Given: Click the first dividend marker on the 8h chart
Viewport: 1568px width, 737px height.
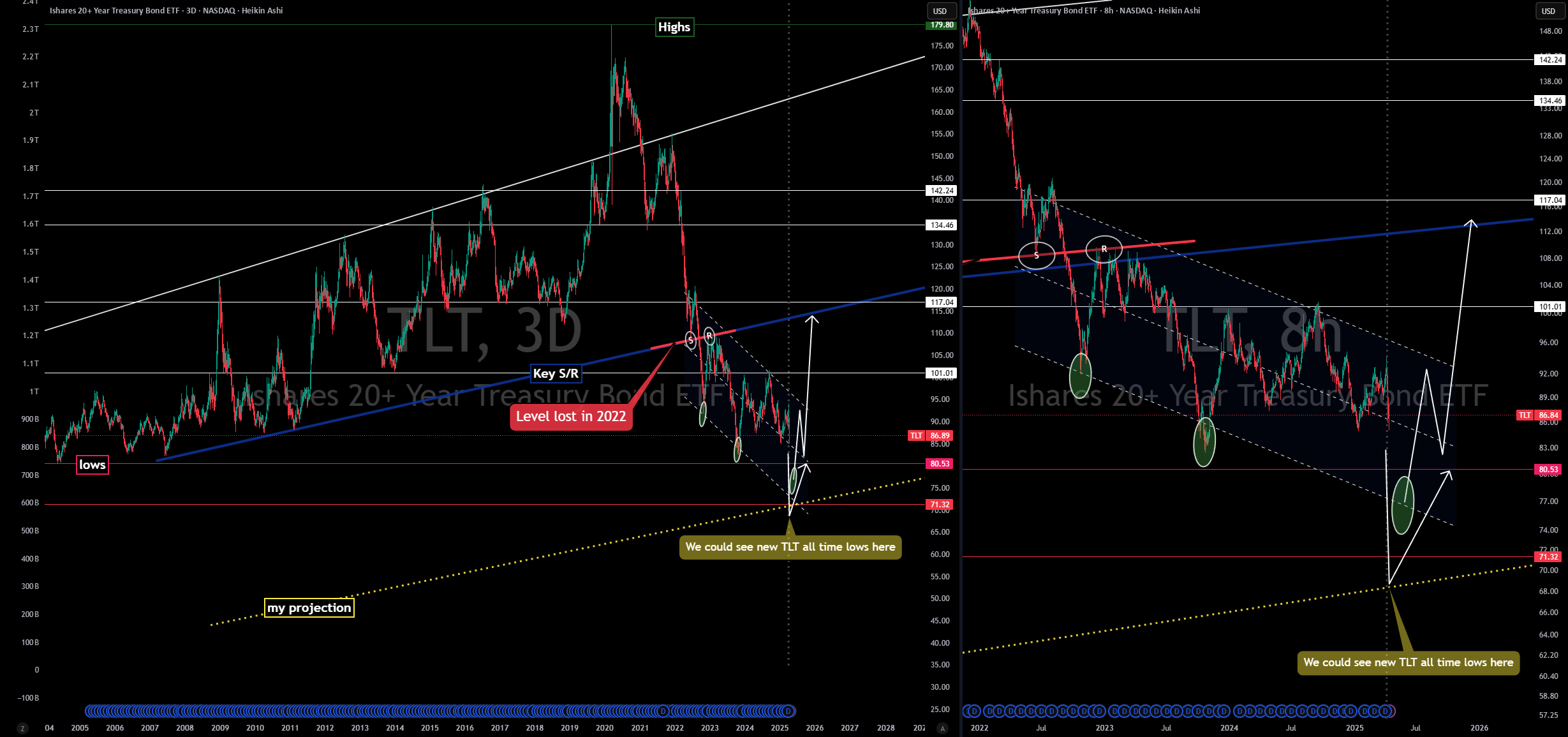Looking at the screenshot, I should 974,711.
